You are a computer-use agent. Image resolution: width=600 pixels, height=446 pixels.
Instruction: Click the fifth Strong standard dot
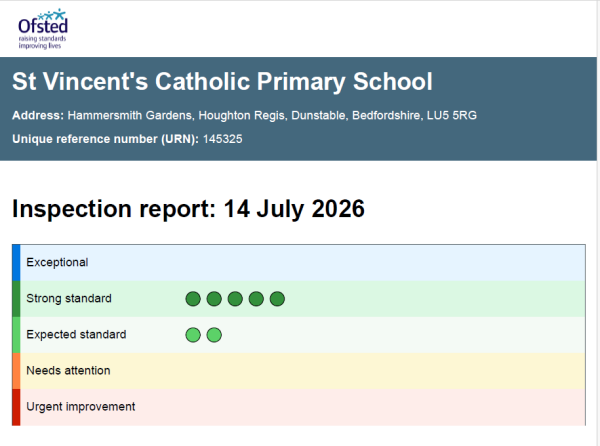point(277,299)
